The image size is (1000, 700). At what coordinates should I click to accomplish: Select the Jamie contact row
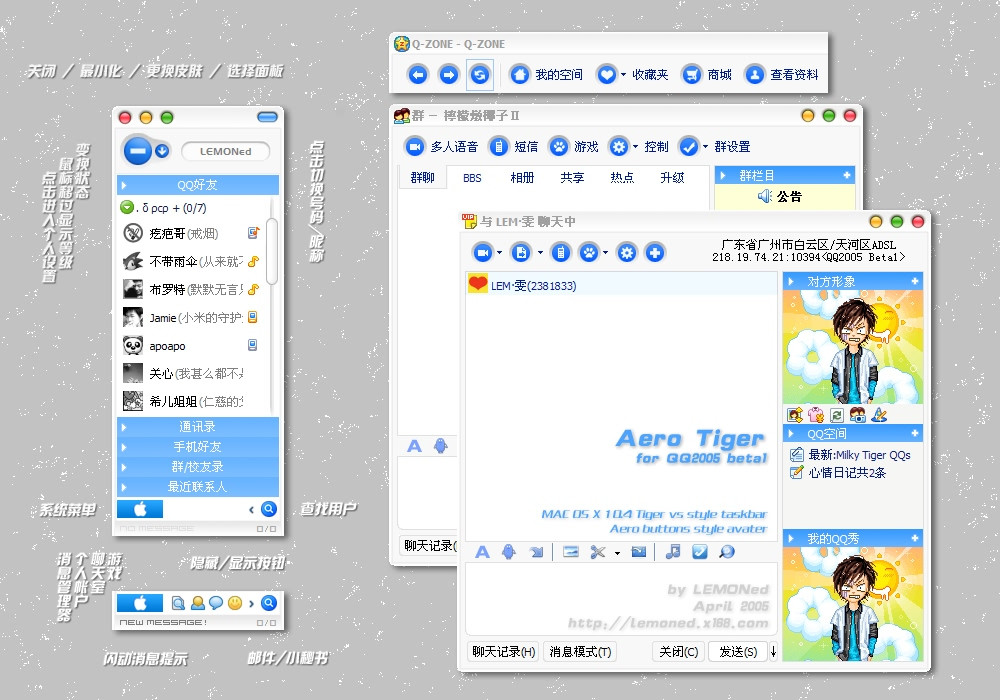(190, 317)
